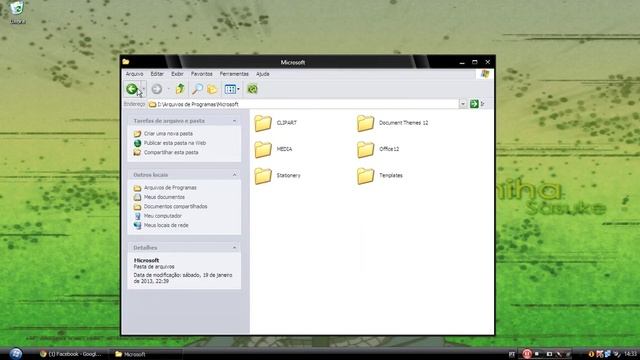Click the green Back arrow button
This screenshot has height=360, width=640.
[131, 89]
